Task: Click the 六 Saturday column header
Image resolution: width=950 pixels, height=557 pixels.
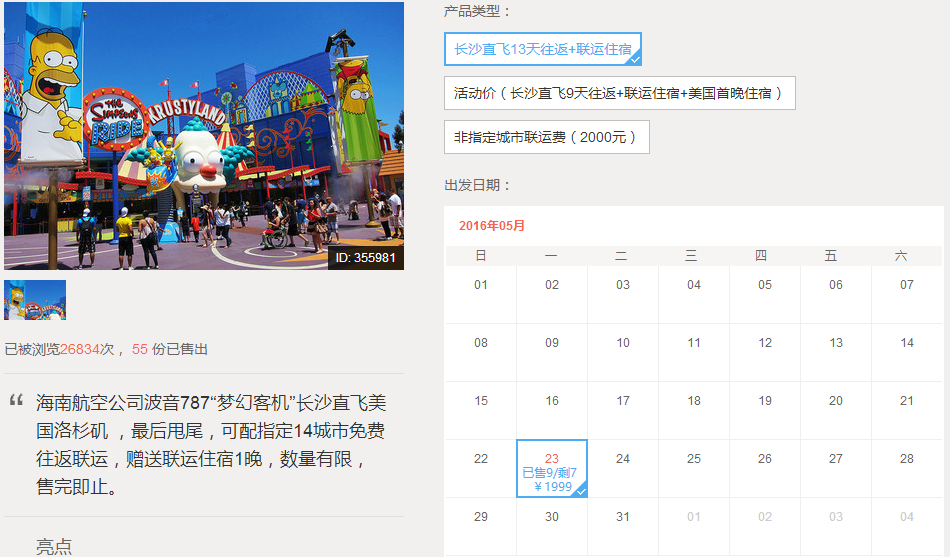Action: pos(901,256)
